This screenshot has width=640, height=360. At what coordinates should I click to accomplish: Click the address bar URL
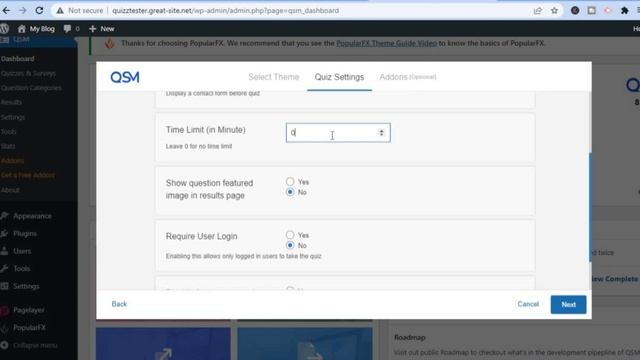[x=225, y=11]
